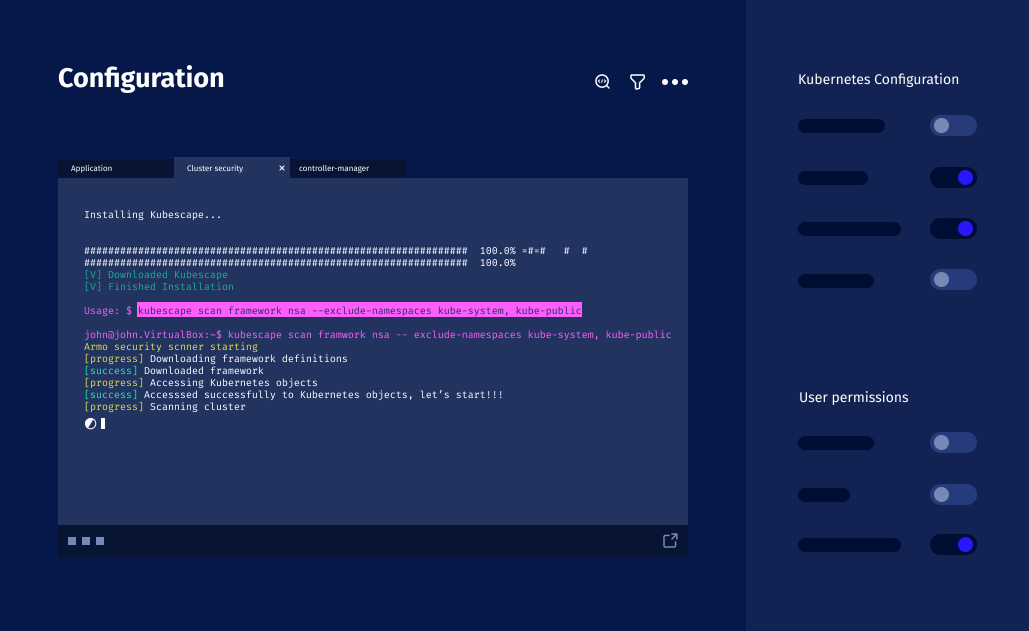Click '[progress] Accessing Kubernetes objects' line
The height and width of the screenshot is (631, 1029).
(x=201, y=382)
